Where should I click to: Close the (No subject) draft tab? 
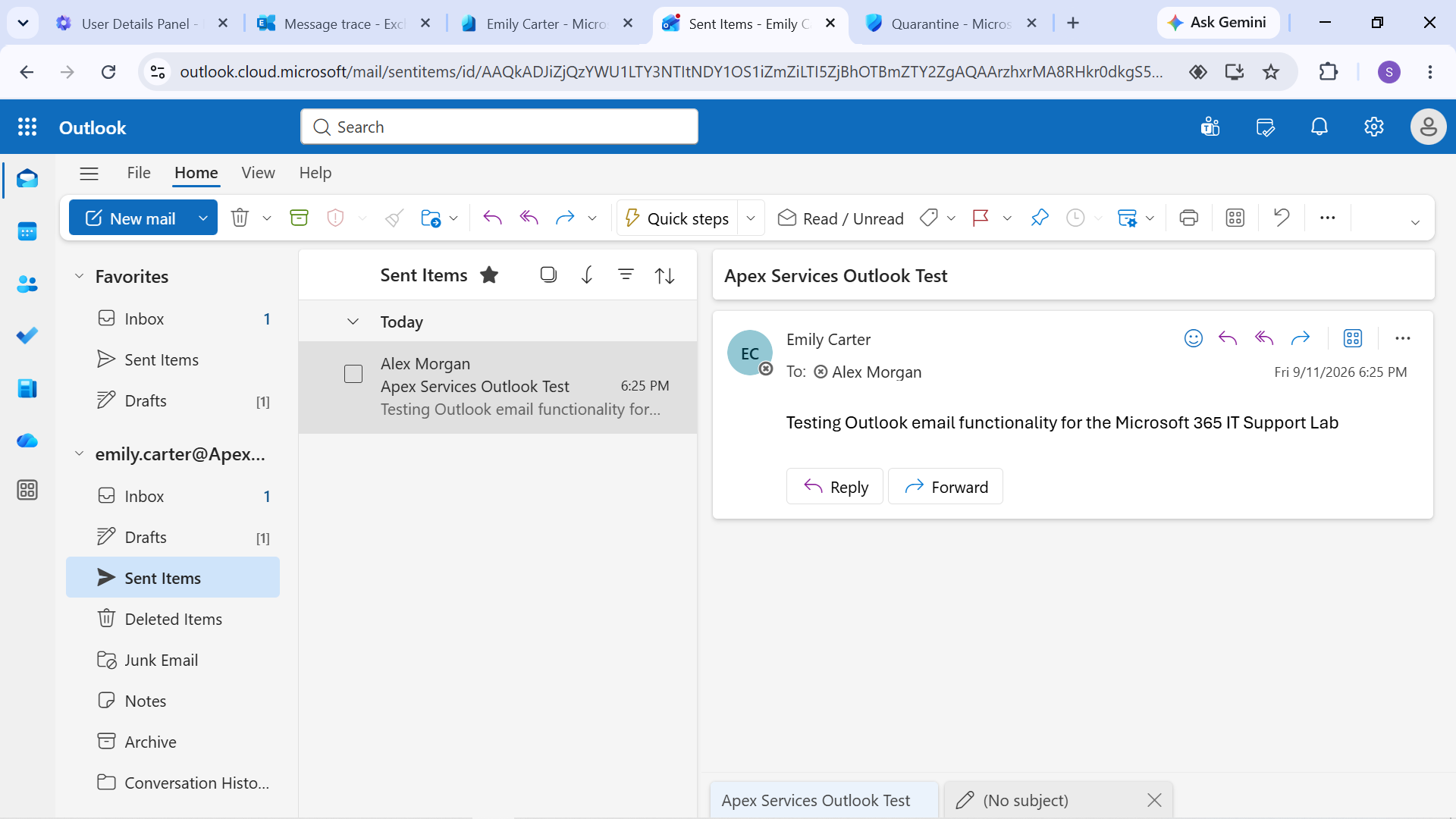[1154, 800]
